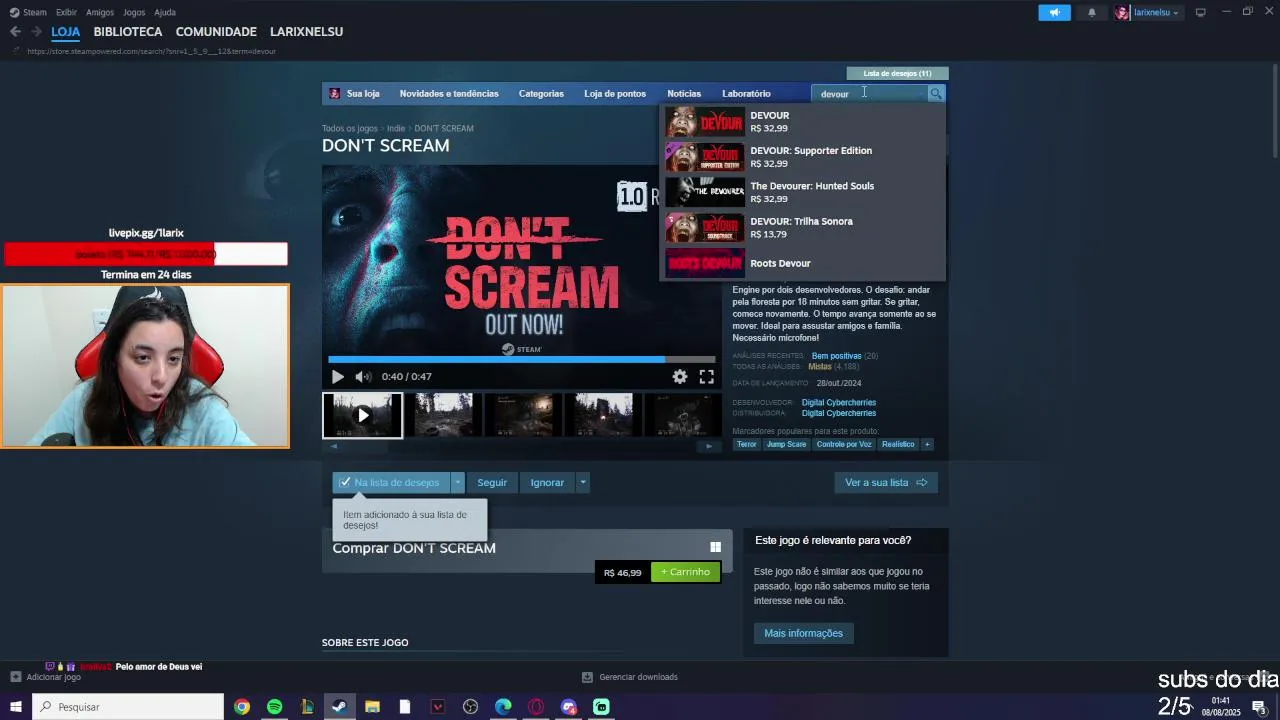Click the page vertical scrollbar
The height and width of the screenshot is (720, 1280).
(x=1274, y=110)
